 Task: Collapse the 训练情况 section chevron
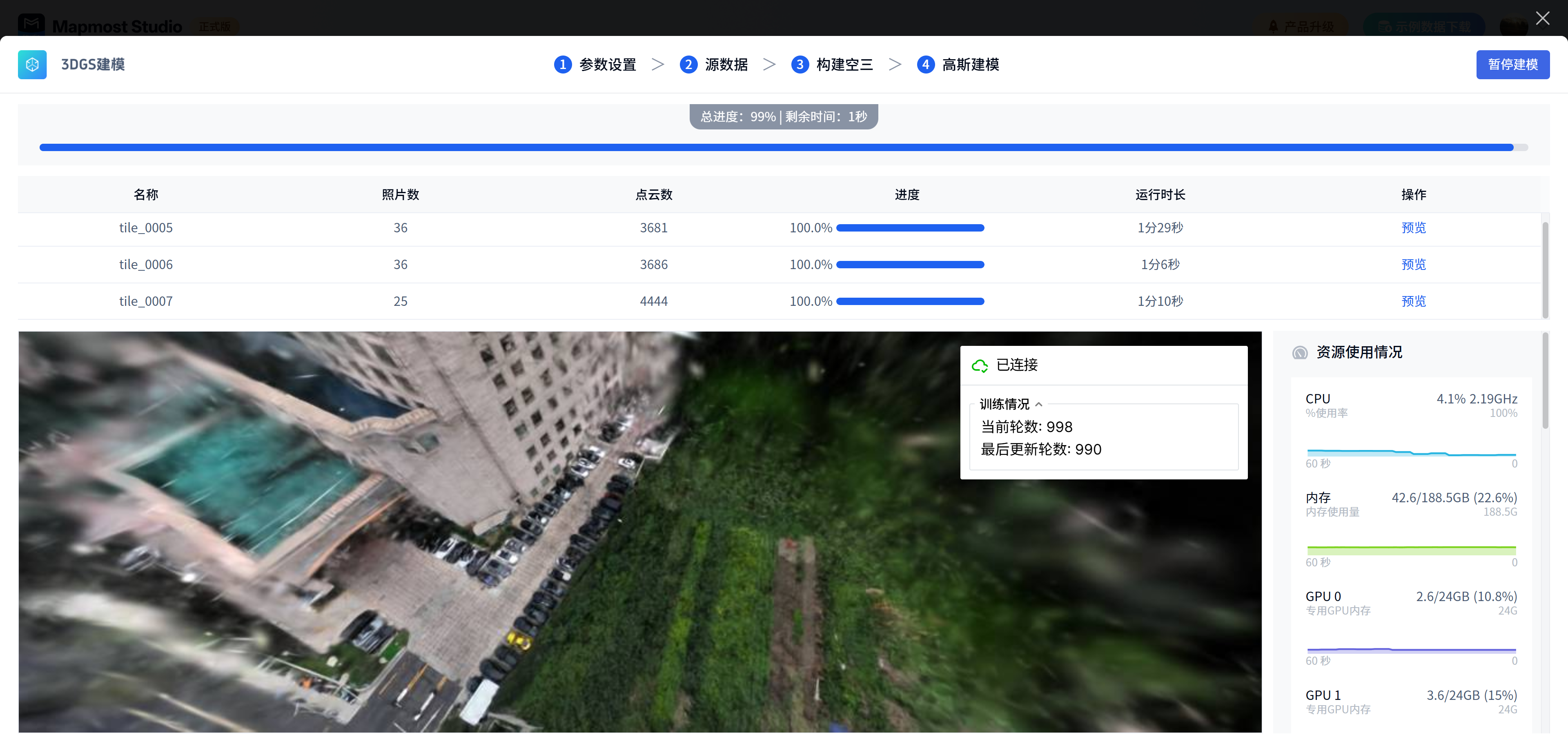(x=1038, y=404)
